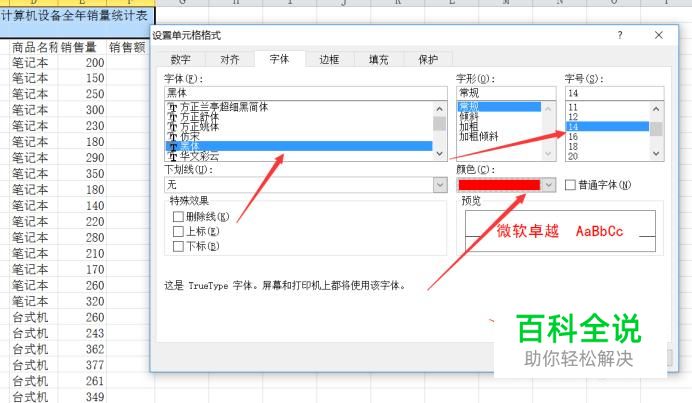Screen dimensions: 692x403
Task: Open the 颜色 color dropdown arrow
Action: tap(549, 185)
